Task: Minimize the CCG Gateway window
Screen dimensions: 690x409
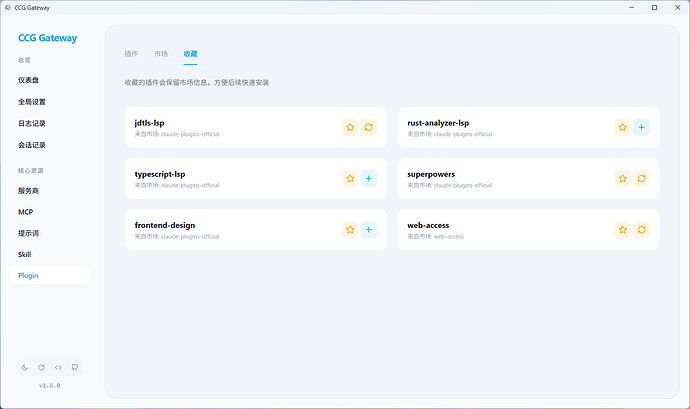Action: [632, 7]
